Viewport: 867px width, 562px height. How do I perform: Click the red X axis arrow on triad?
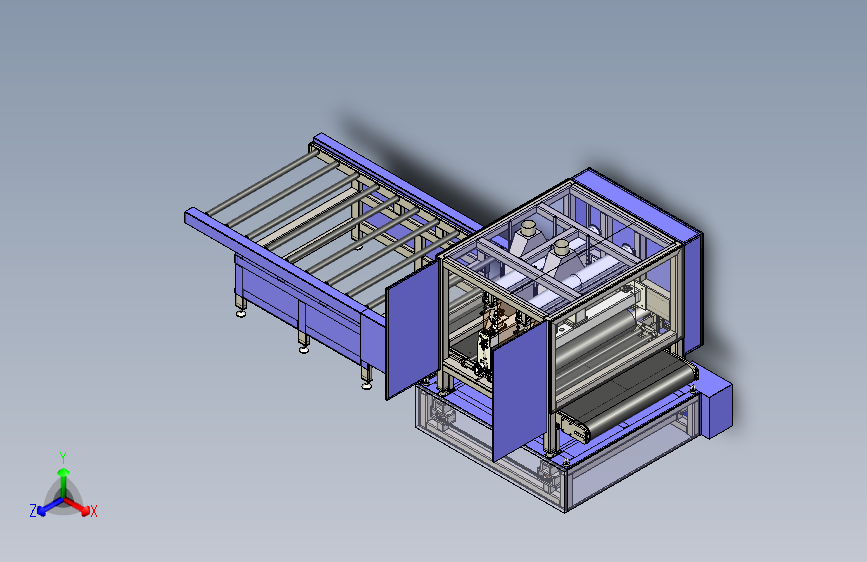[x=77, y=506]
